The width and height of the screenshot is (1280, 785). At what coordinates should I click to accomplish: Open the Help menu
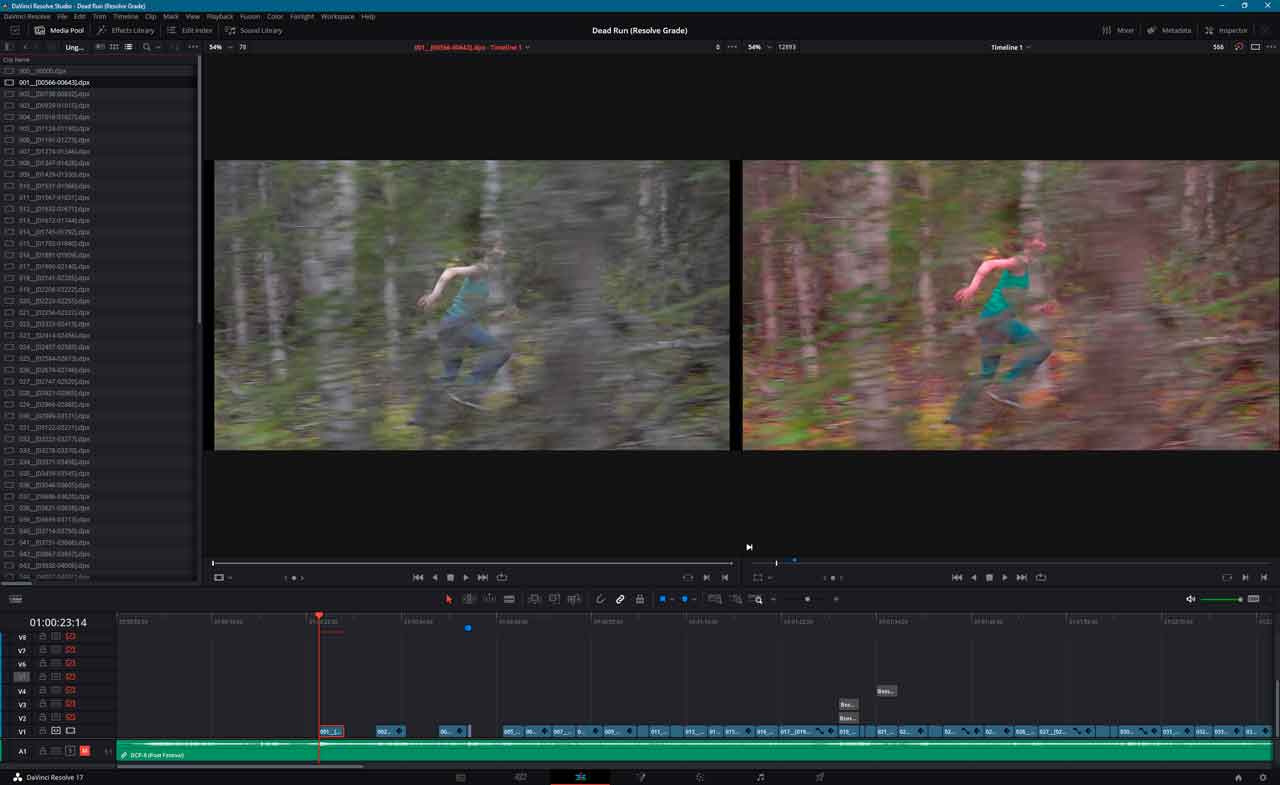368,17
